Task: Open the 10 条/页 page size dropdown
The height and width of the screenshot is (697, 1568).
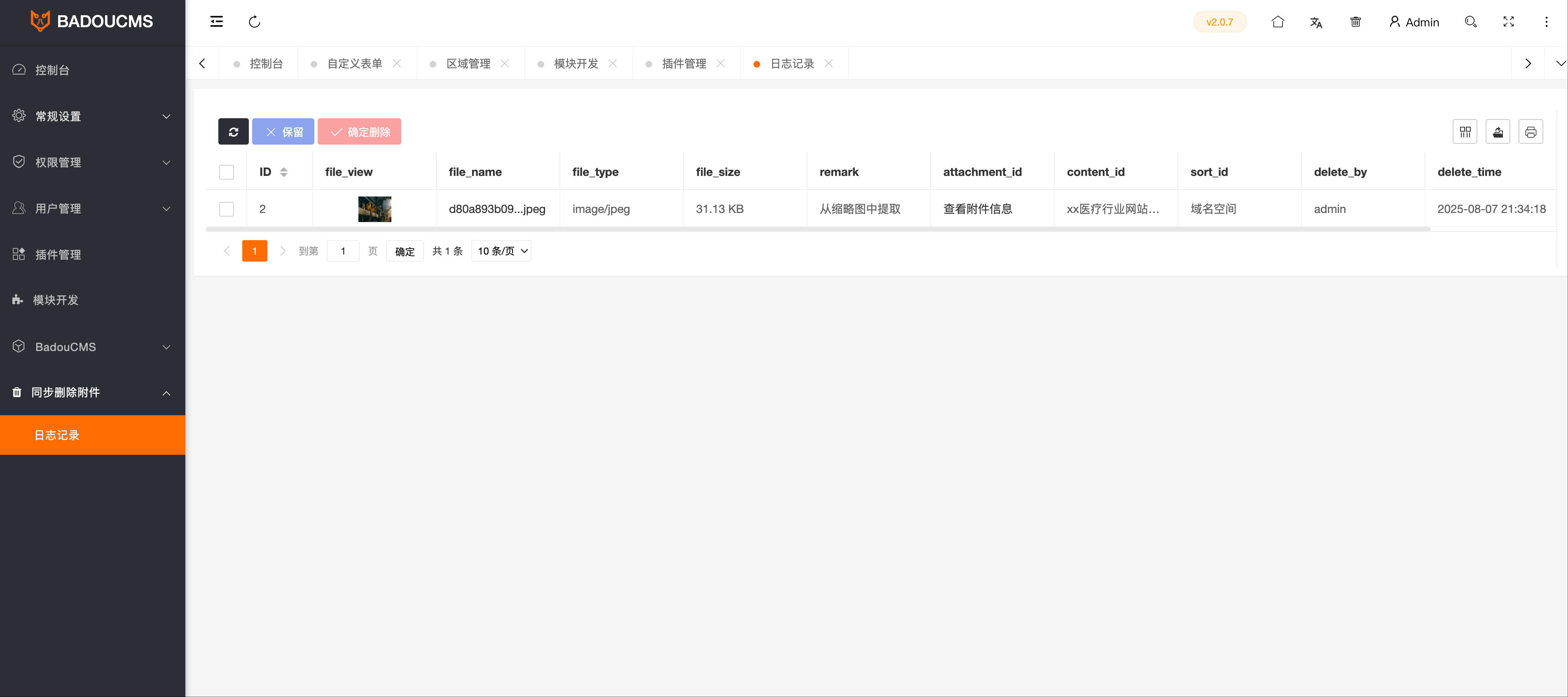Action: (501, 251)
